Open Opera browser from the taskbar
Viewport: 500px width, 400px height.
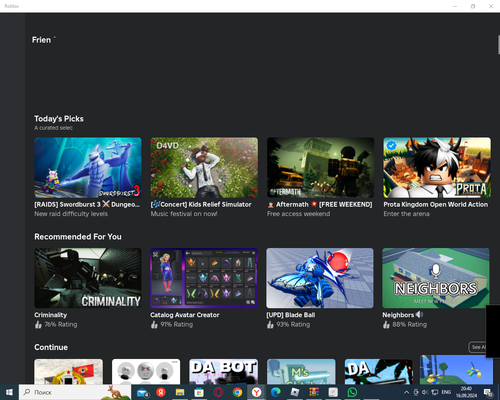218,392
